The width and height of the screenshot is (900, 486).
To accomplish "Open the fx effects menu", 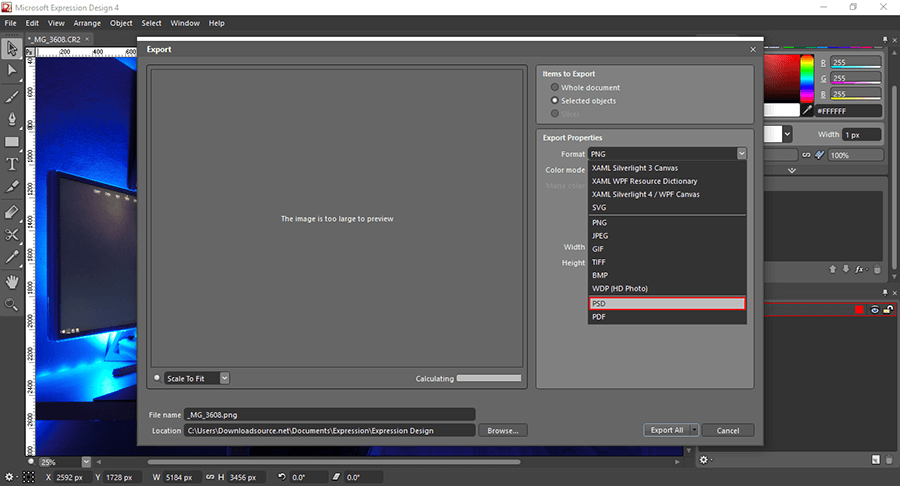I will coord(860,269).
